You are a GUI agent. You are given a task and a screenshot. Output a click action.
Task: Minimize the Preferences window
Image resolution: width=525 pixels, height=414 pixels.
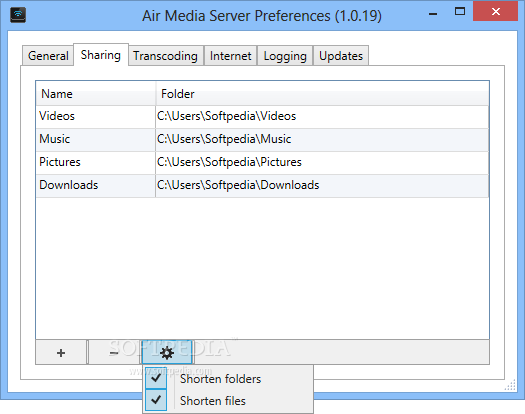433,13
